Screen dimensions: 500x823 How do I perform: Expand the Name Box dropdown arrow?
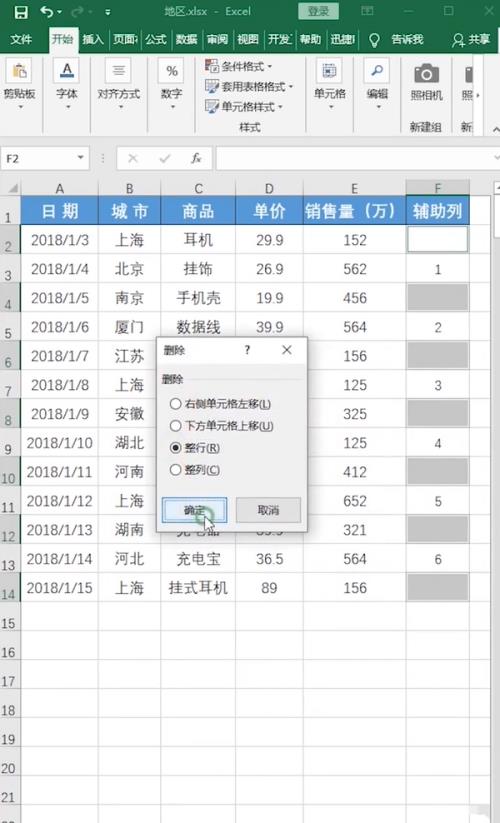pos(80,157)
